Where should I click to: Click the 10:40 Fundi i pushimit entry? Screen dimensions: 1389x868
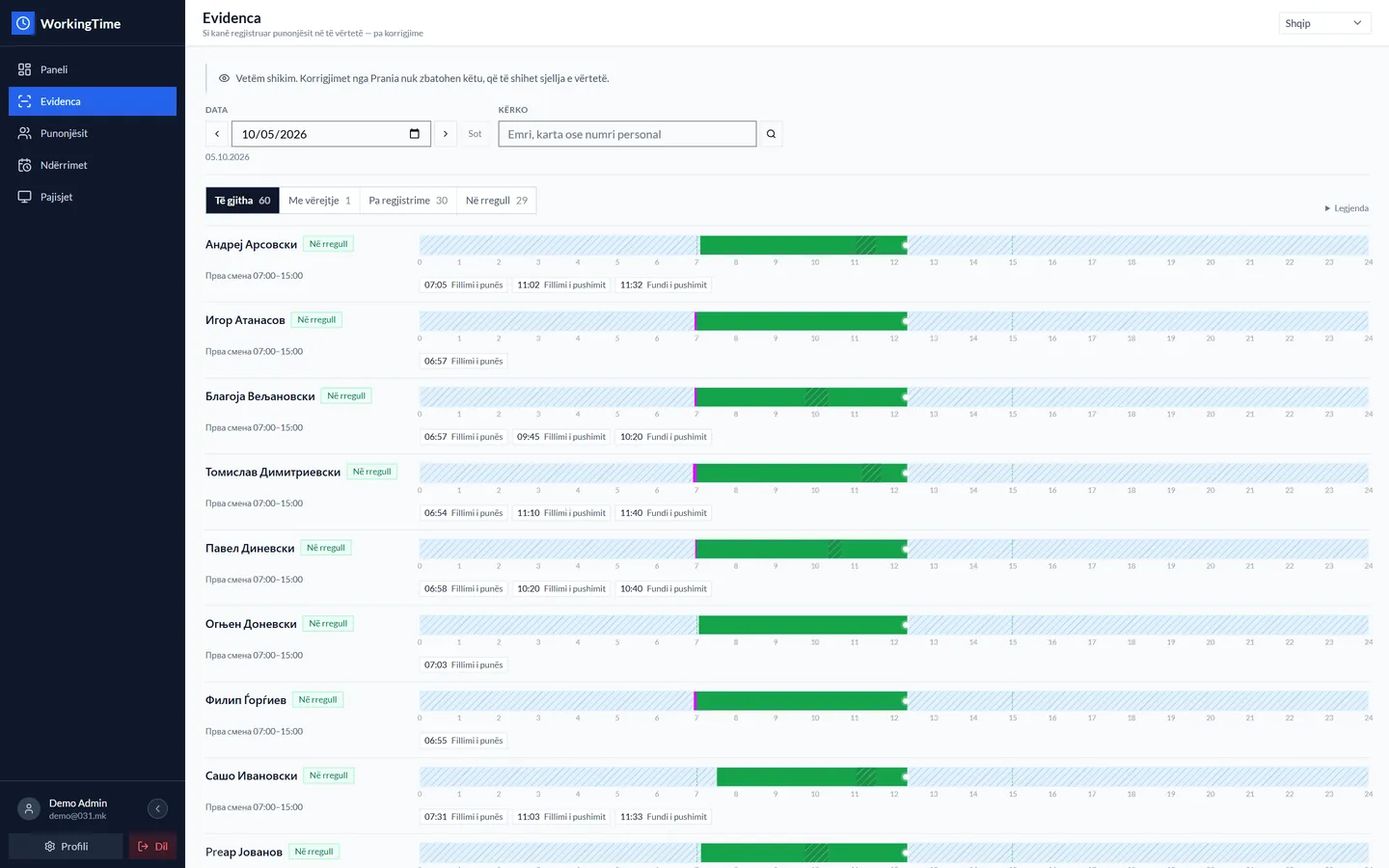664,589
